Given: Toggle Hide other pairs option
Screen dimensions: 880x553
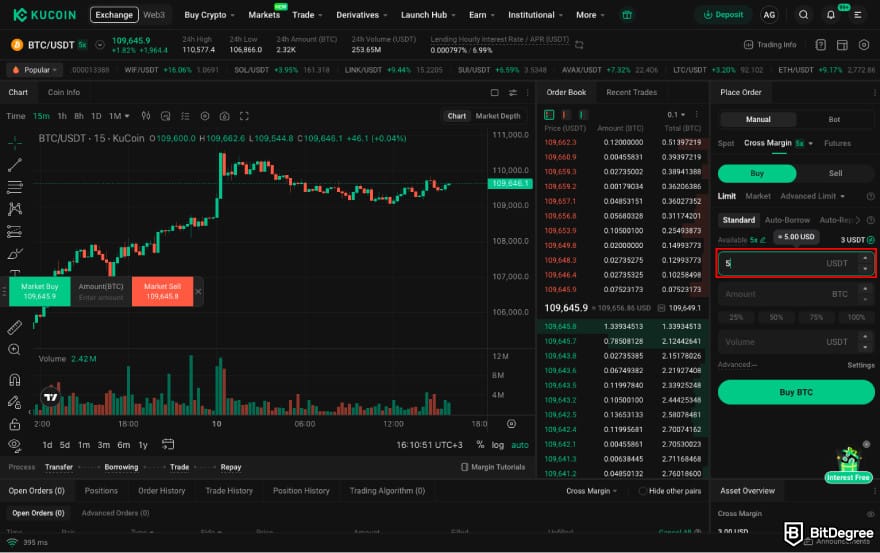Looking at the screenshot, I should click(670, 491).
